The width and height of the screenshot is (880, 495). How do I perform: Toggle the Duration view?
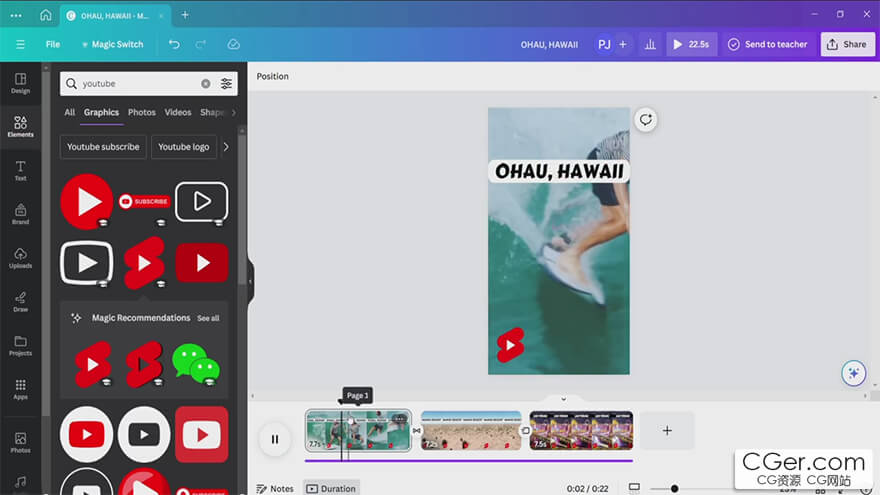coord(331,489)
